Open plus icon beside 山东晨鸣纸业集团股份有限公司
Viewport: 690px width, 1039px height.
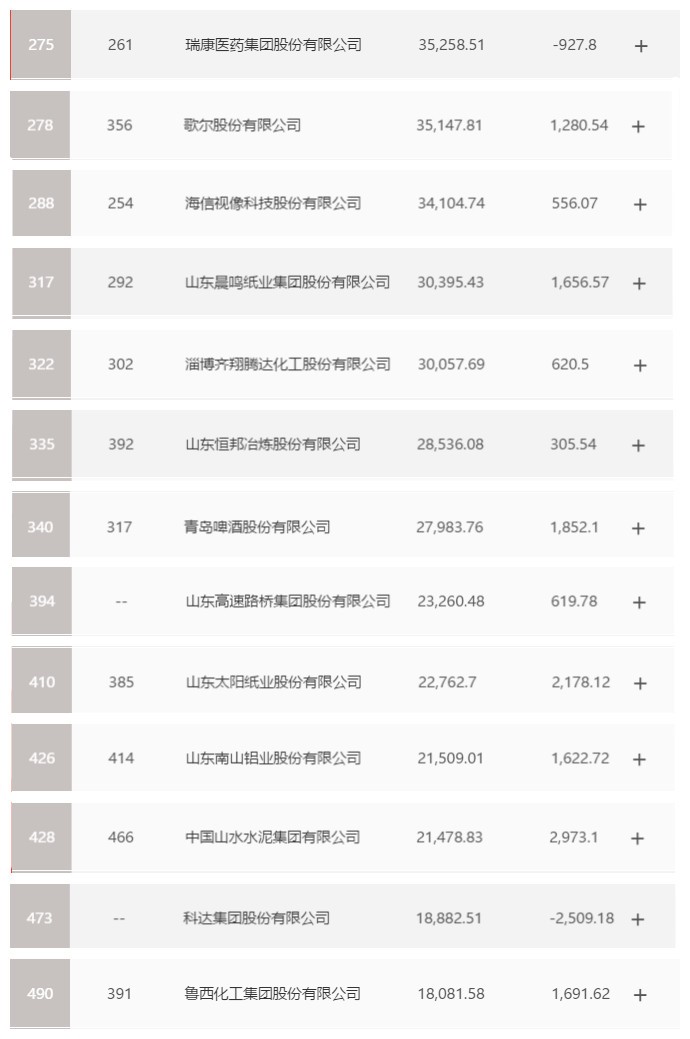click(x=640, y=283)
